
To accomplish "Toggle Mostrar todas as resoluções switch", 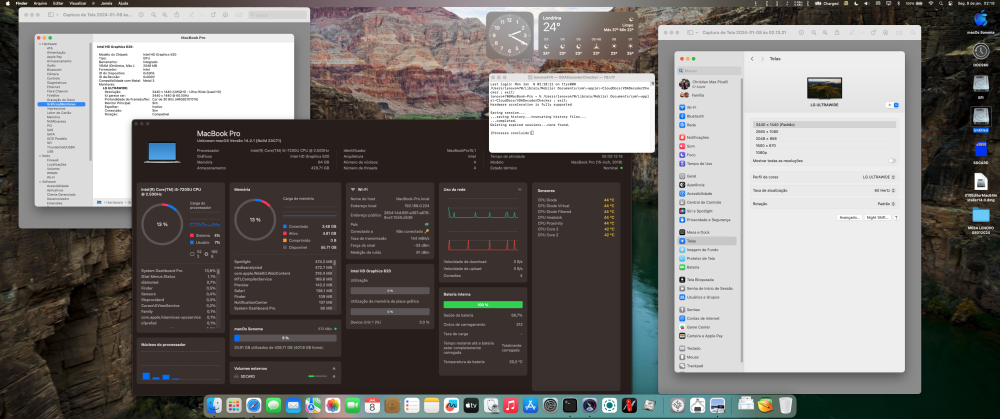I will pyautogui.click(x=892, y=161).
